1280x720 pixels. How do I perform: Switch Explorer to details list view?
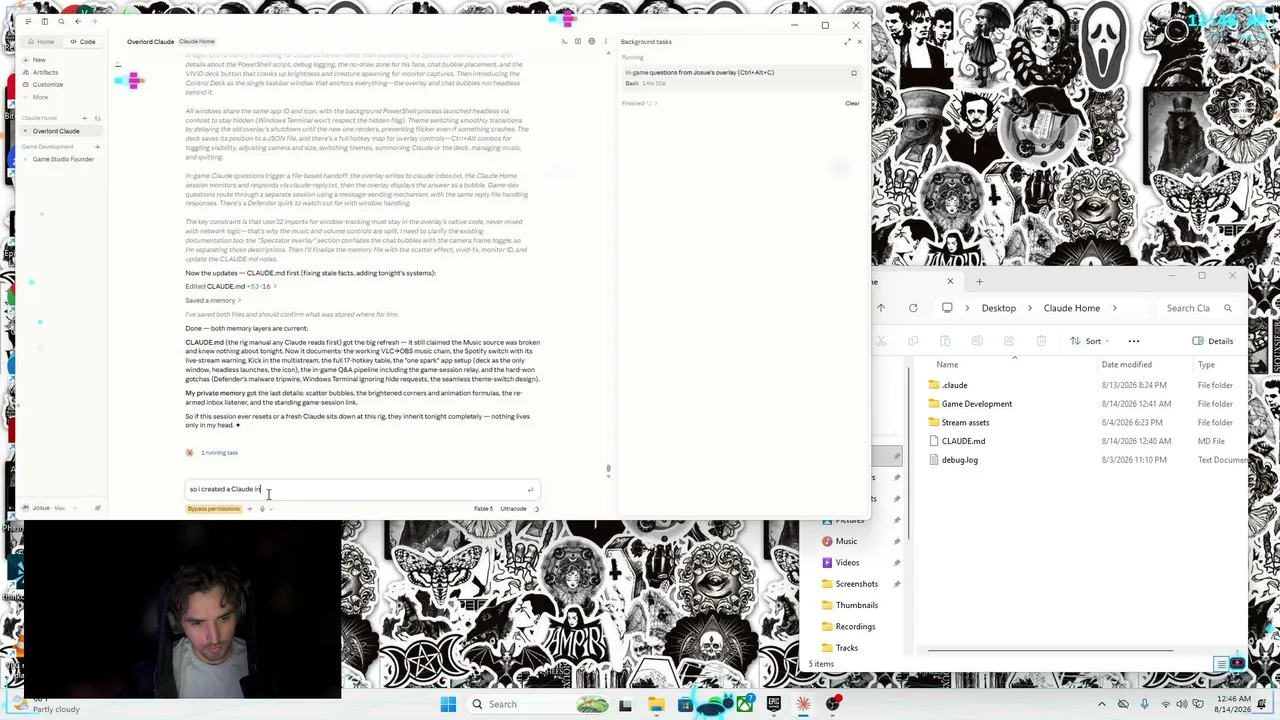[x=1221, y=664]
